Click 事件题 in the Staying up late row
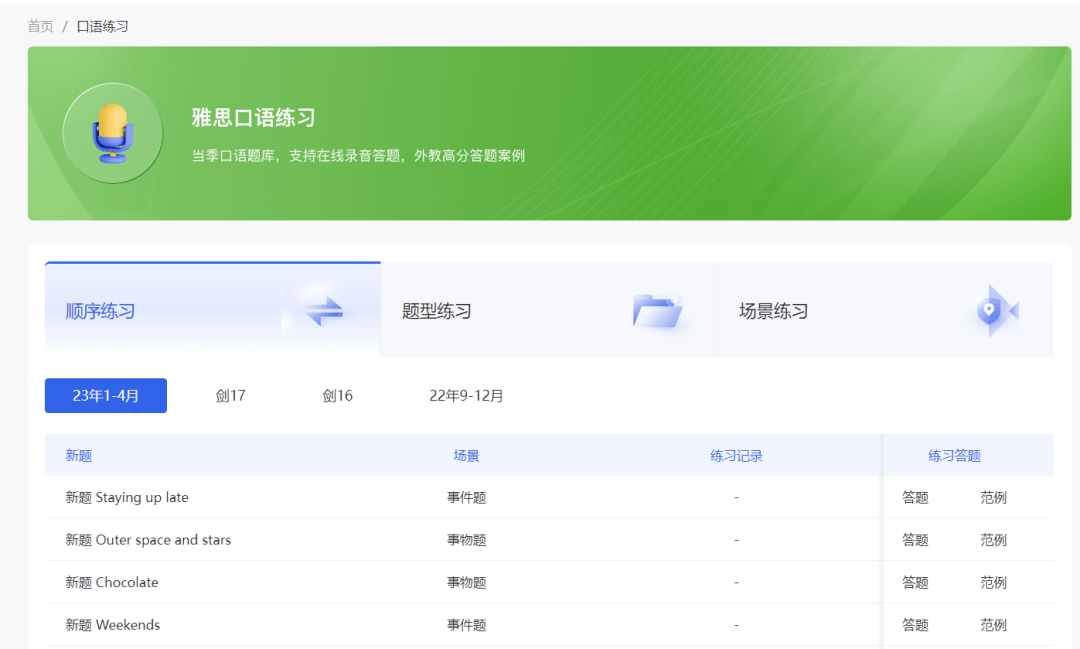The width and height of the screenshot is (1080, 649). click(x=466, y=497)
